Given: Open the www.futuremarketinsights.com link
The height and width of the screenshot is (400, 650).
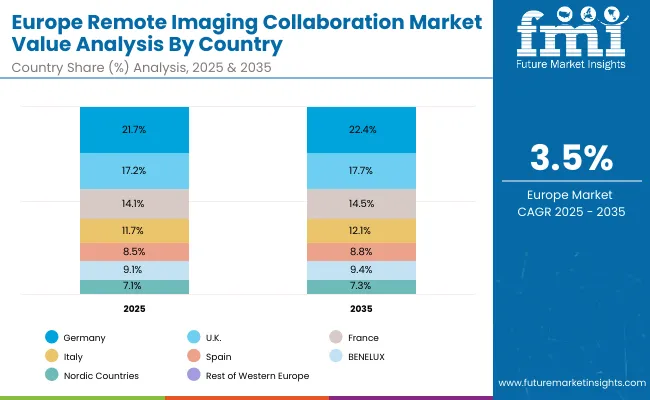Looking at the screenshot, I should (572, 383).
